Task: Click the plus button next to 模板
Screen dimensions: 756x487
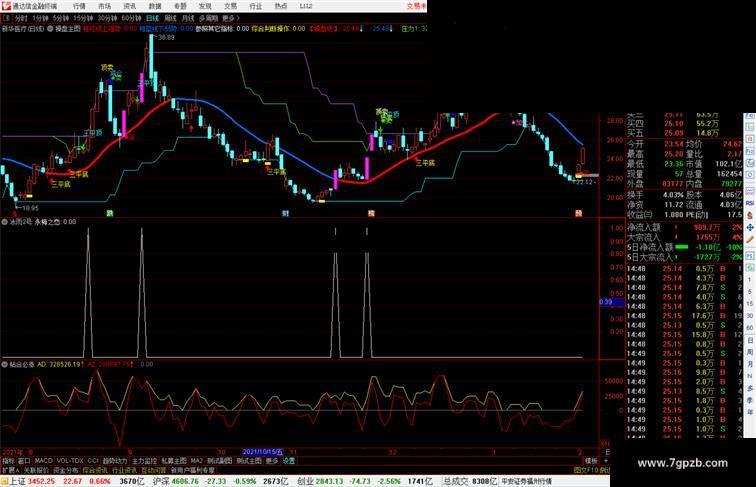Action: 606,461
